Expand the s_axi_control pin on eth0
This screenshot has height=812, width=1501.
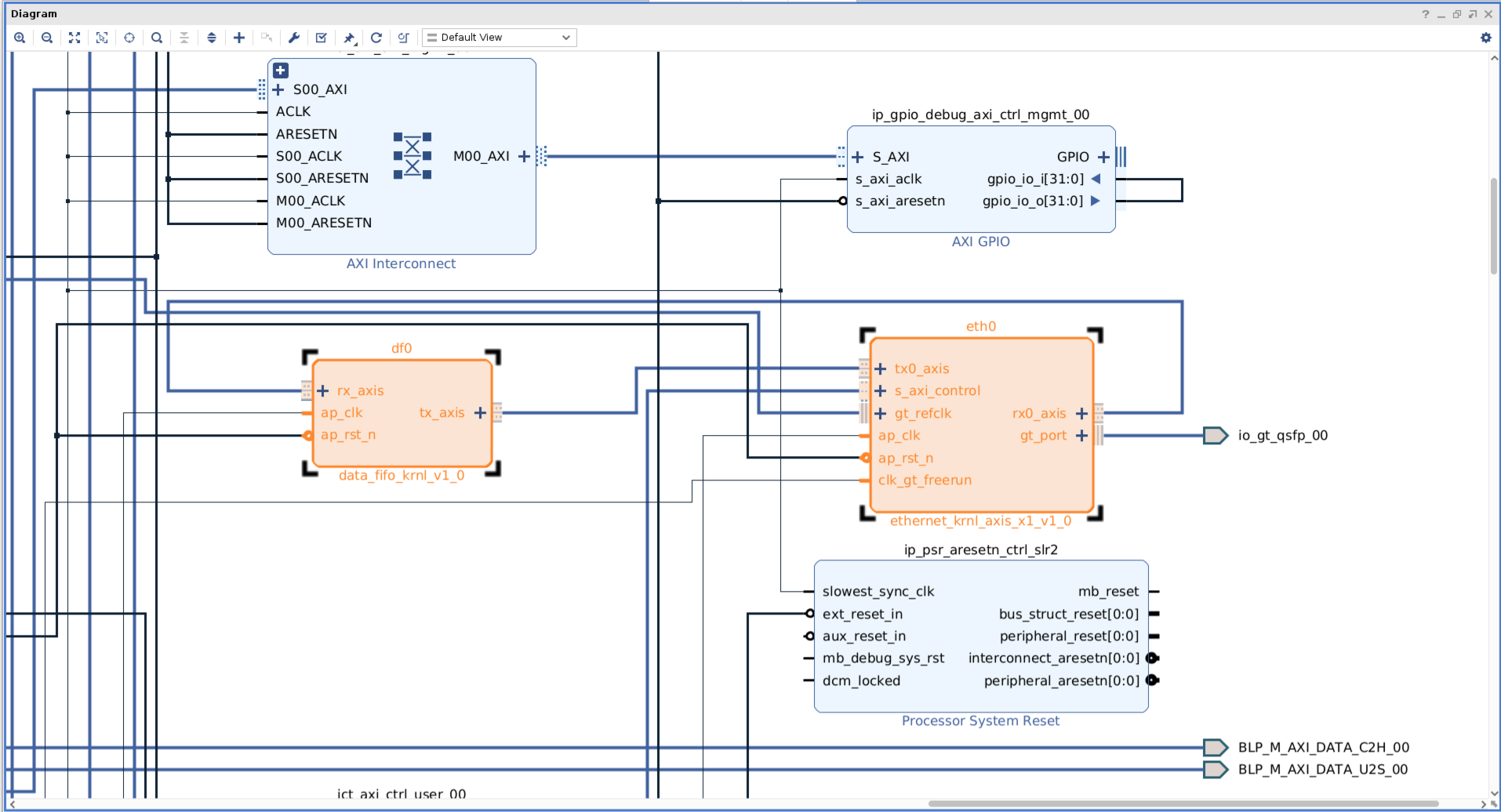click(880, 390)
